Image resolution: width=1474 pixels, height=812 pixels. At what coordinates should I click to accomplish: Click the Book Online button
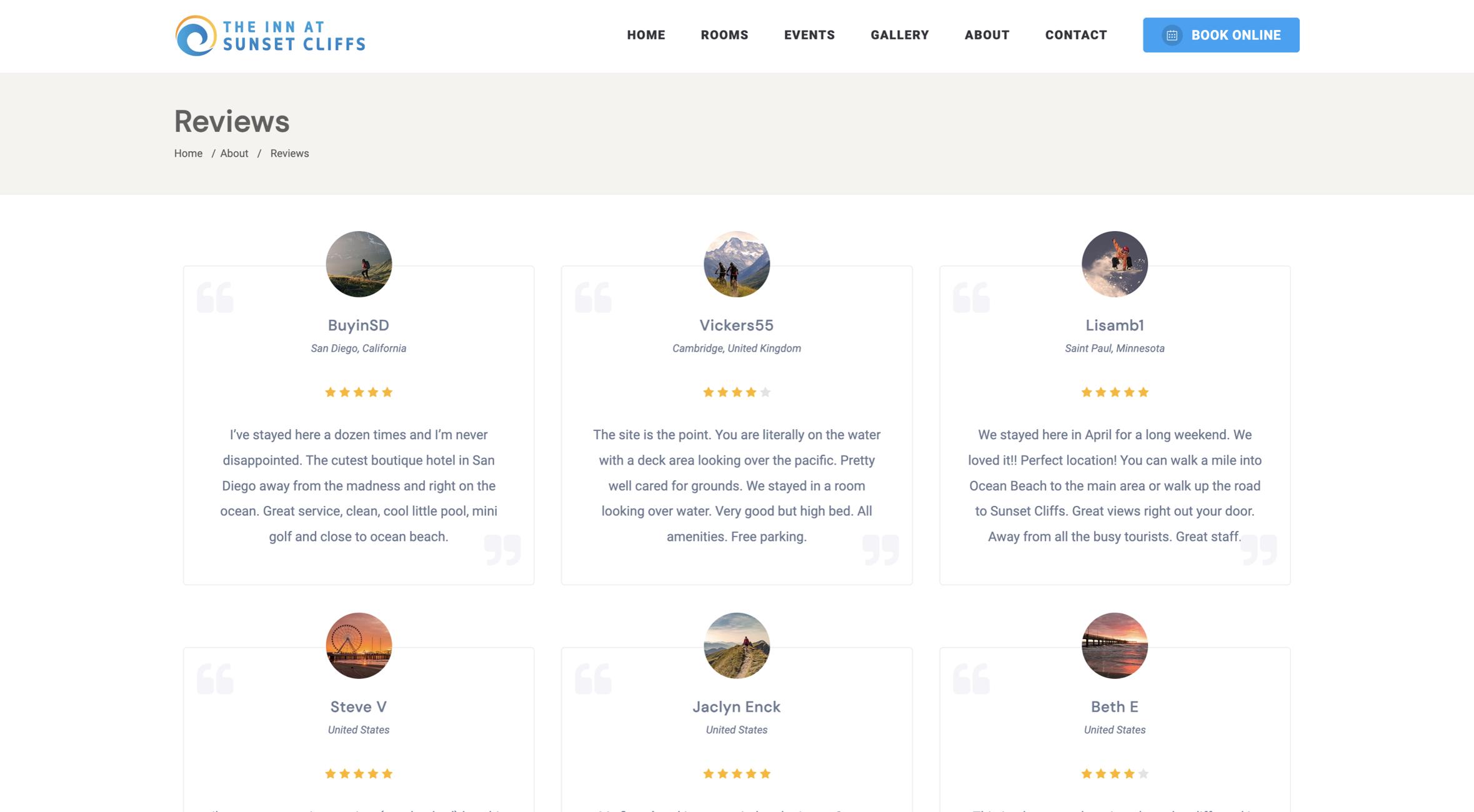click(1221, 35)
